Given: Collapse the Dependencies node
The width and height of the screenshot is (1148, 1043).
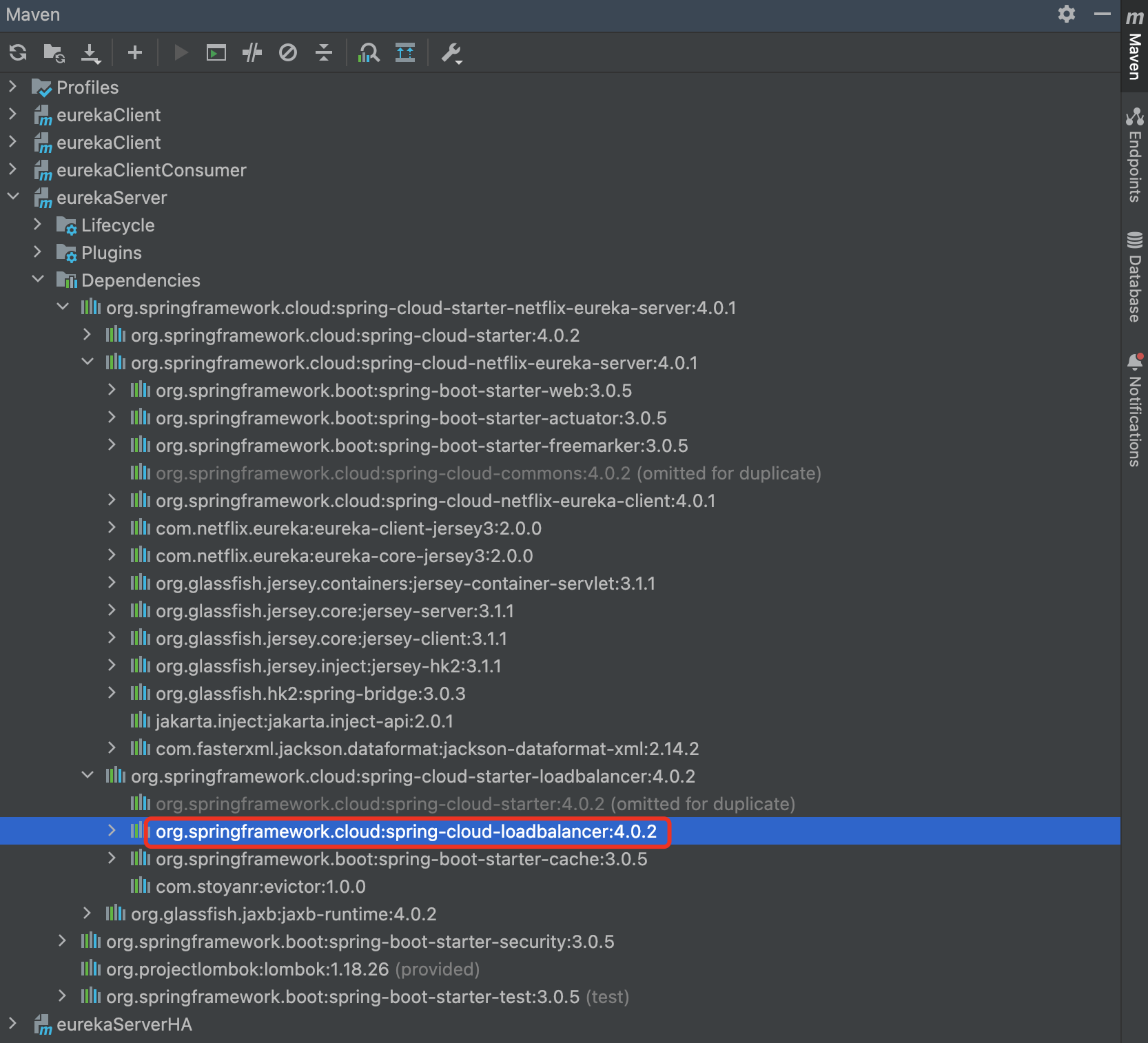Looking at the screenshot, I should [x=38, y=280].
